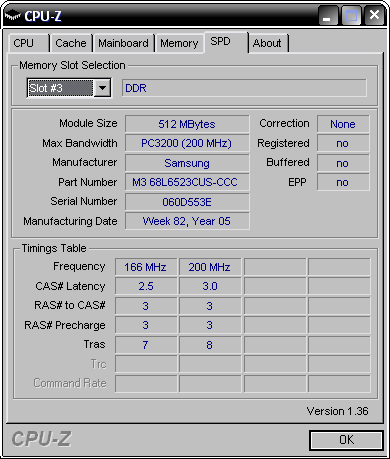Open the Mainboard tab
The height and width of the screenshot is (459, 390).
tap(123, 43)
